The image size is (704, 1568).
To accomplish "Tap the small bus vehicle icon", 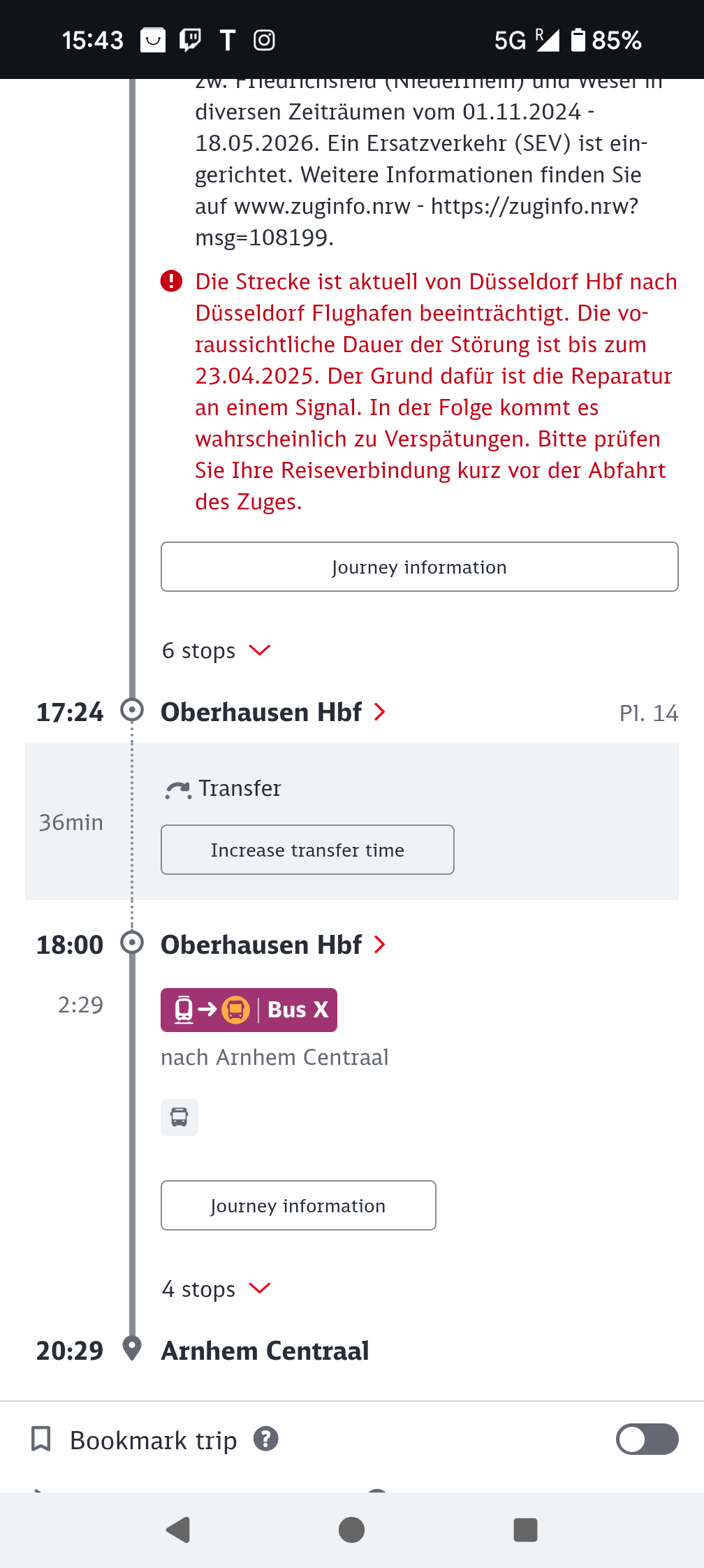I will pos(179,1117).
